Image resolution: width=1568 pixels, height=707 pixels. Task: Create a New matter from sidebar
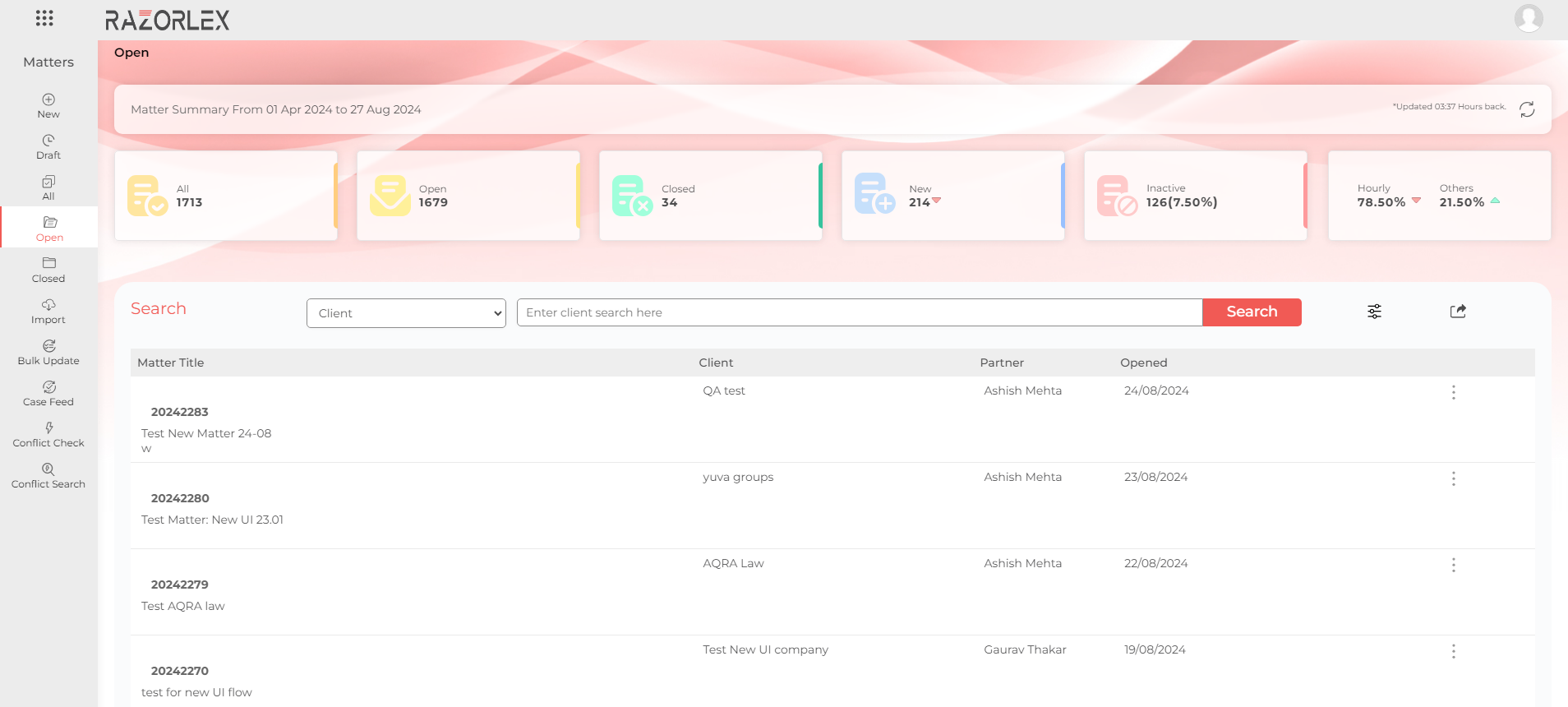coord(48,106)
